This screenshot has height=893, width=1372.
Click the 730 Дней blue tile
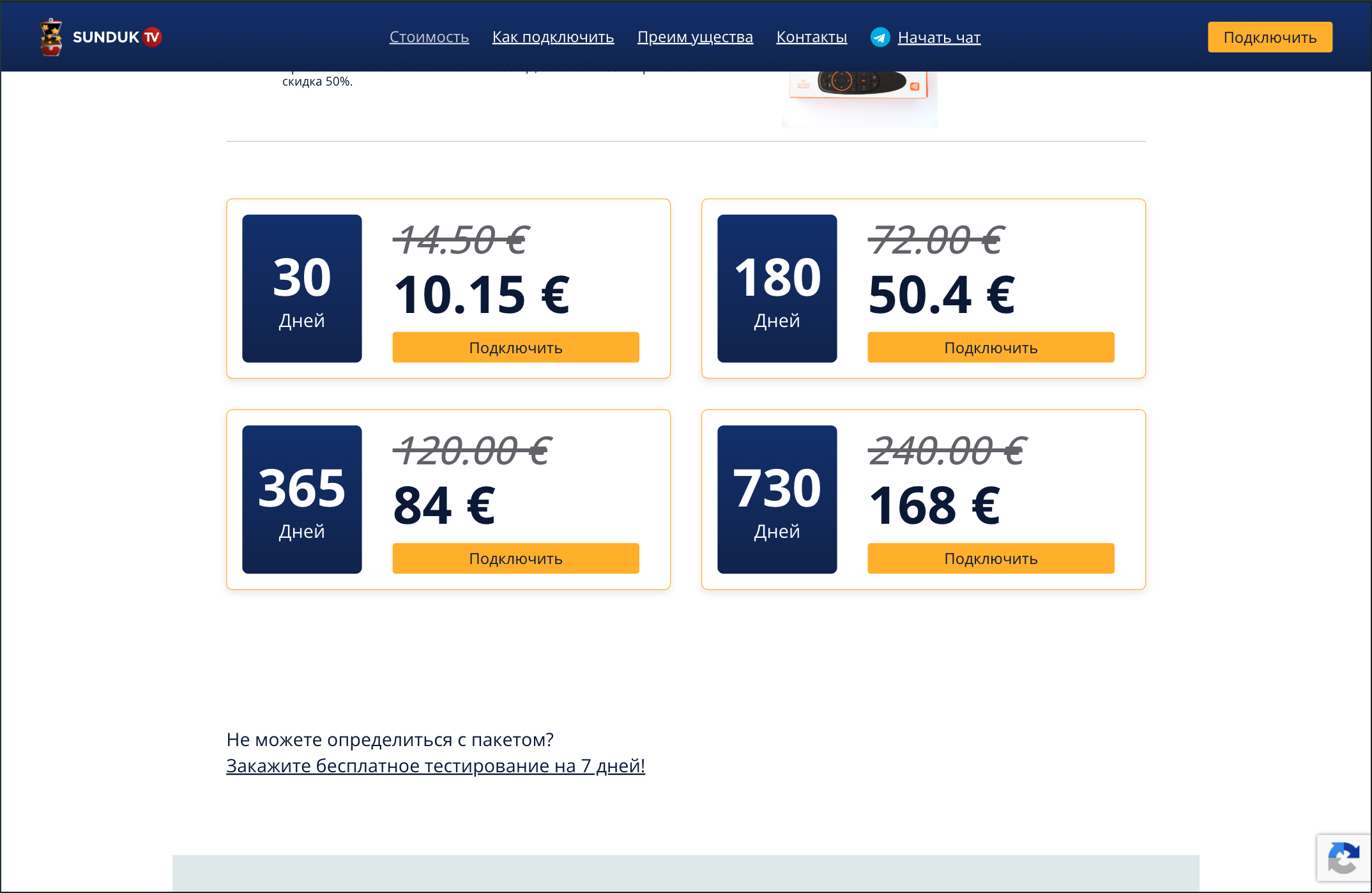(777, 500)
